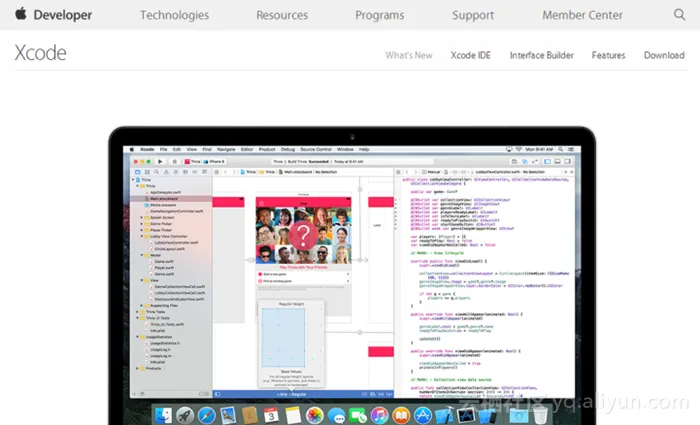Open the iPhone 6 device selector
The width and height of the screenshot is (700, 425).
click(214, 162)
